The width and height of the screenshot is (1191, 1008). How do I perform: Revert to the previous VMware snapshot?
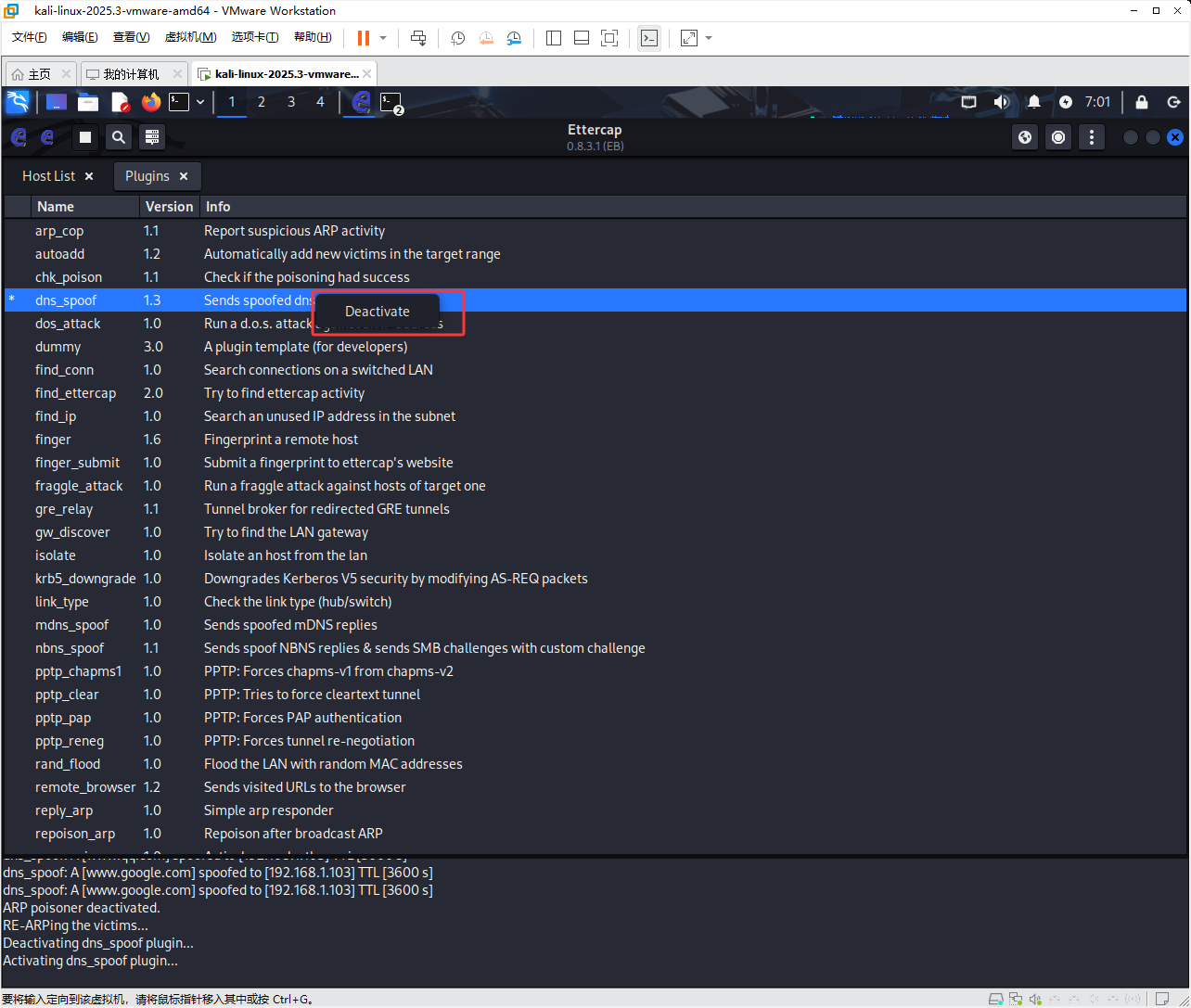coord(486,38)
